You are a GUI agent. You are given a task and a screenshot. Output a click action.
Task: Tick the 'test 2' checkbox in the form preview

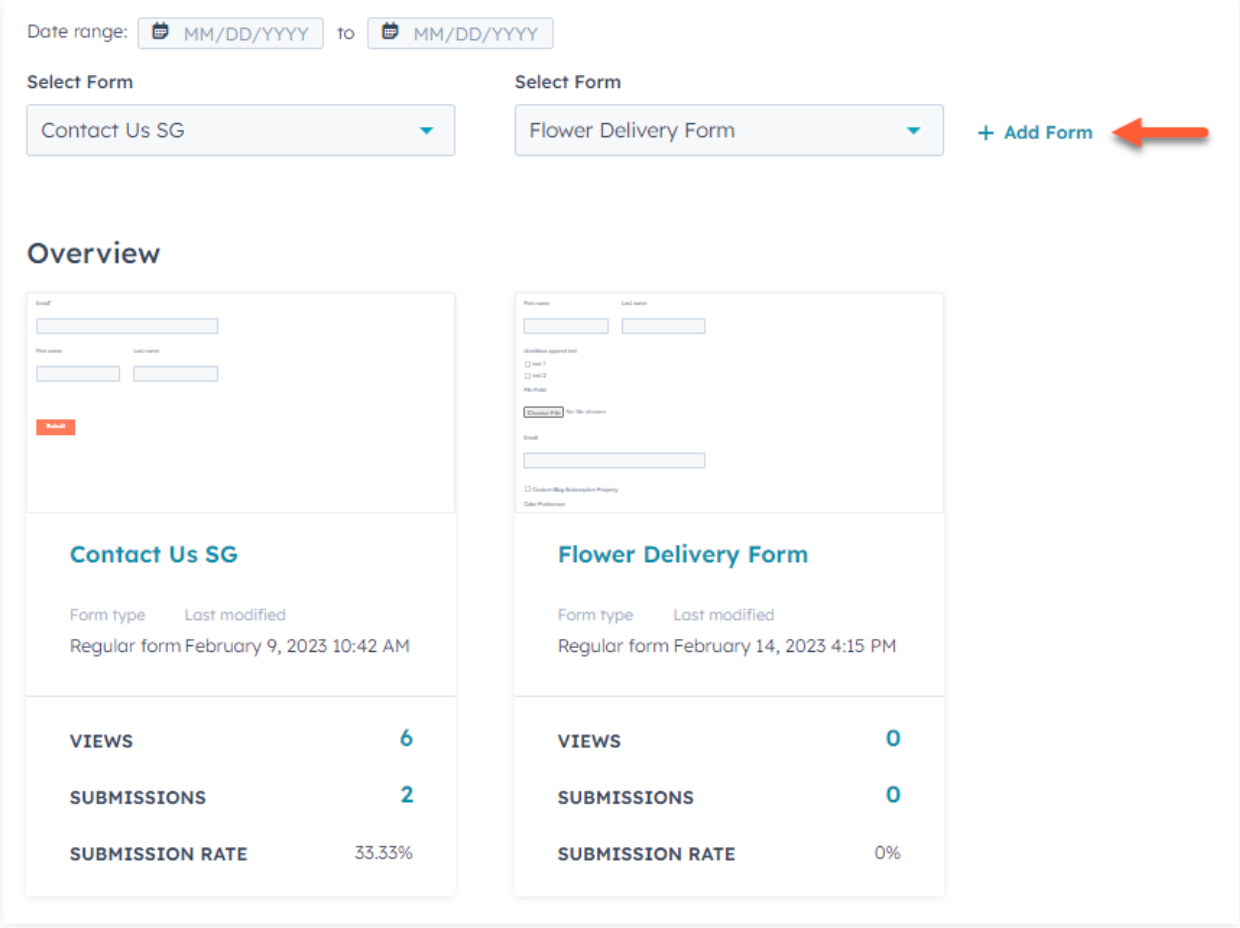click(x=527, y=376)
